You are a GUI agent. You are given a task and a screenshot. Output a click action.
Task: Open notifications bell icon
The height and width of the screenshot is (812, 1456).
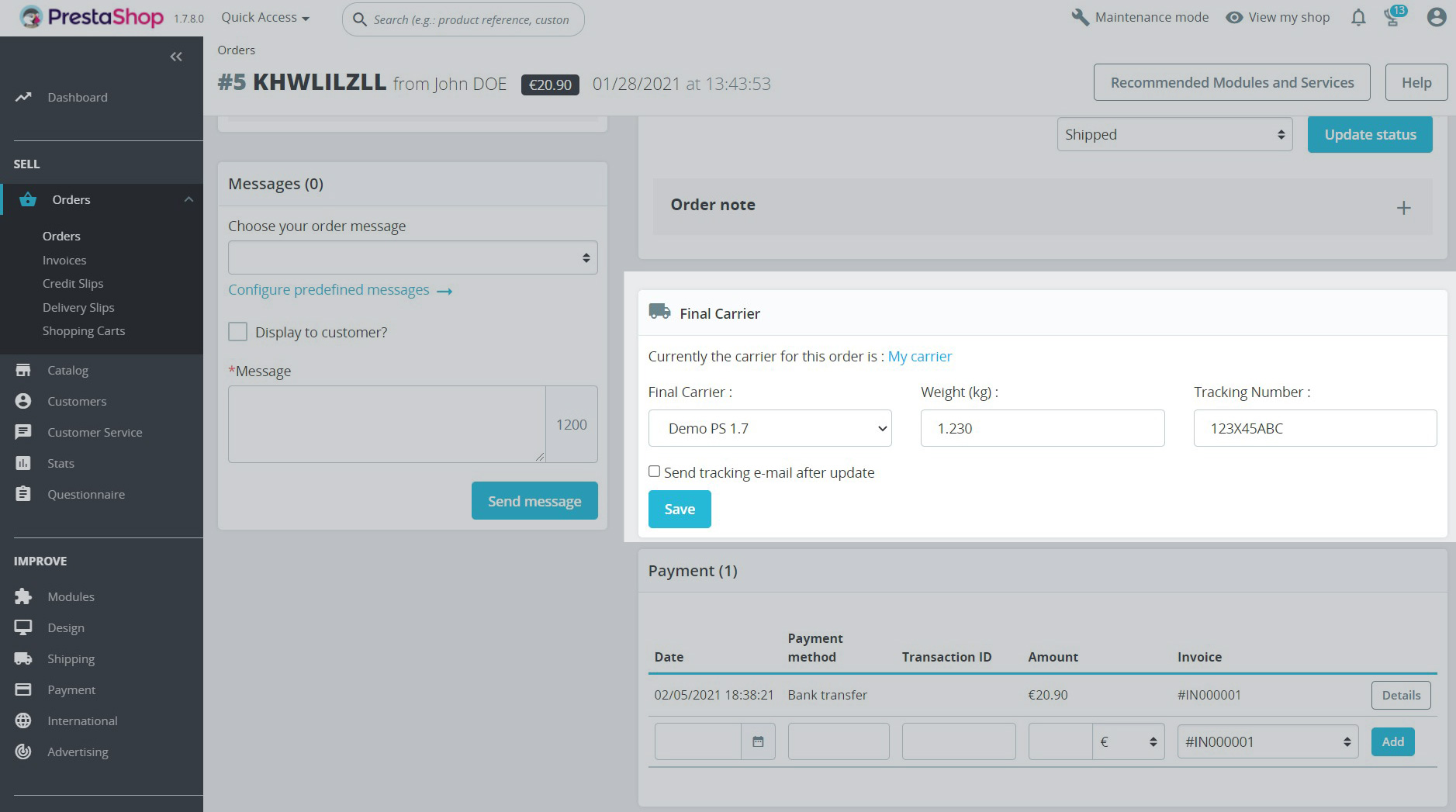pyautogui.click(x=1357, y=18)
